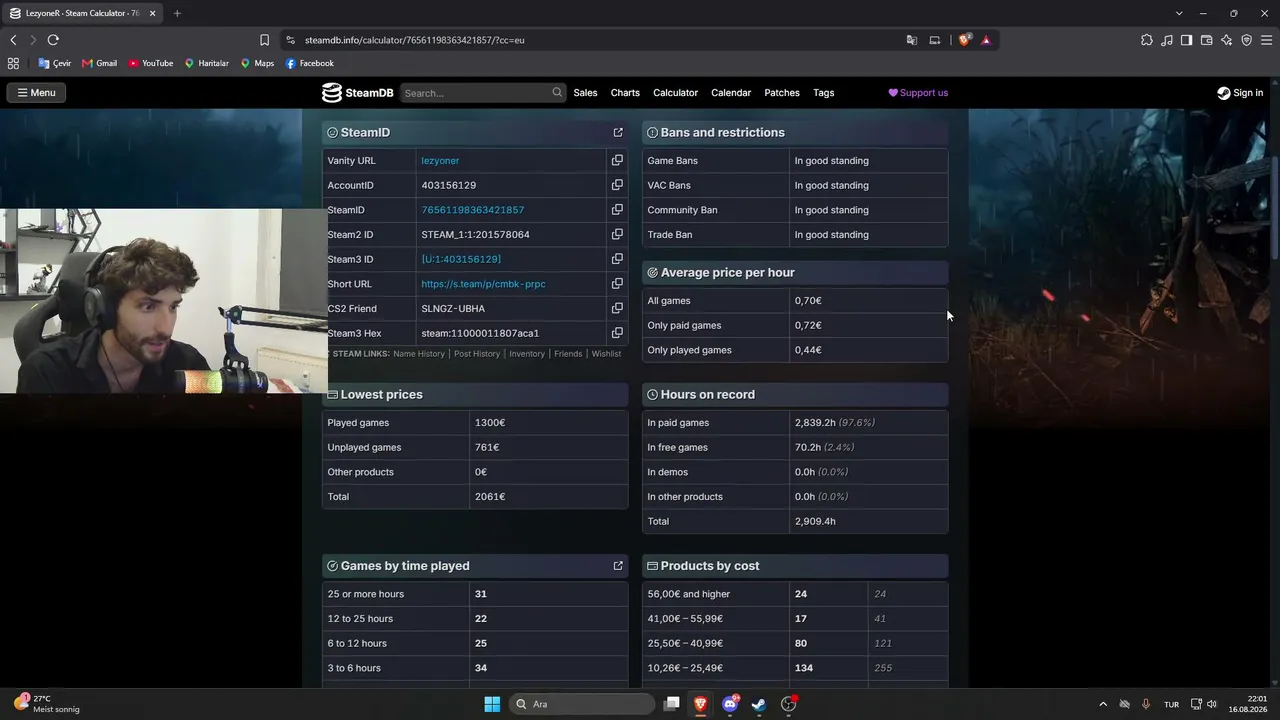
Task: Open the Brave Wallet icon
Action: point(1206,40)
